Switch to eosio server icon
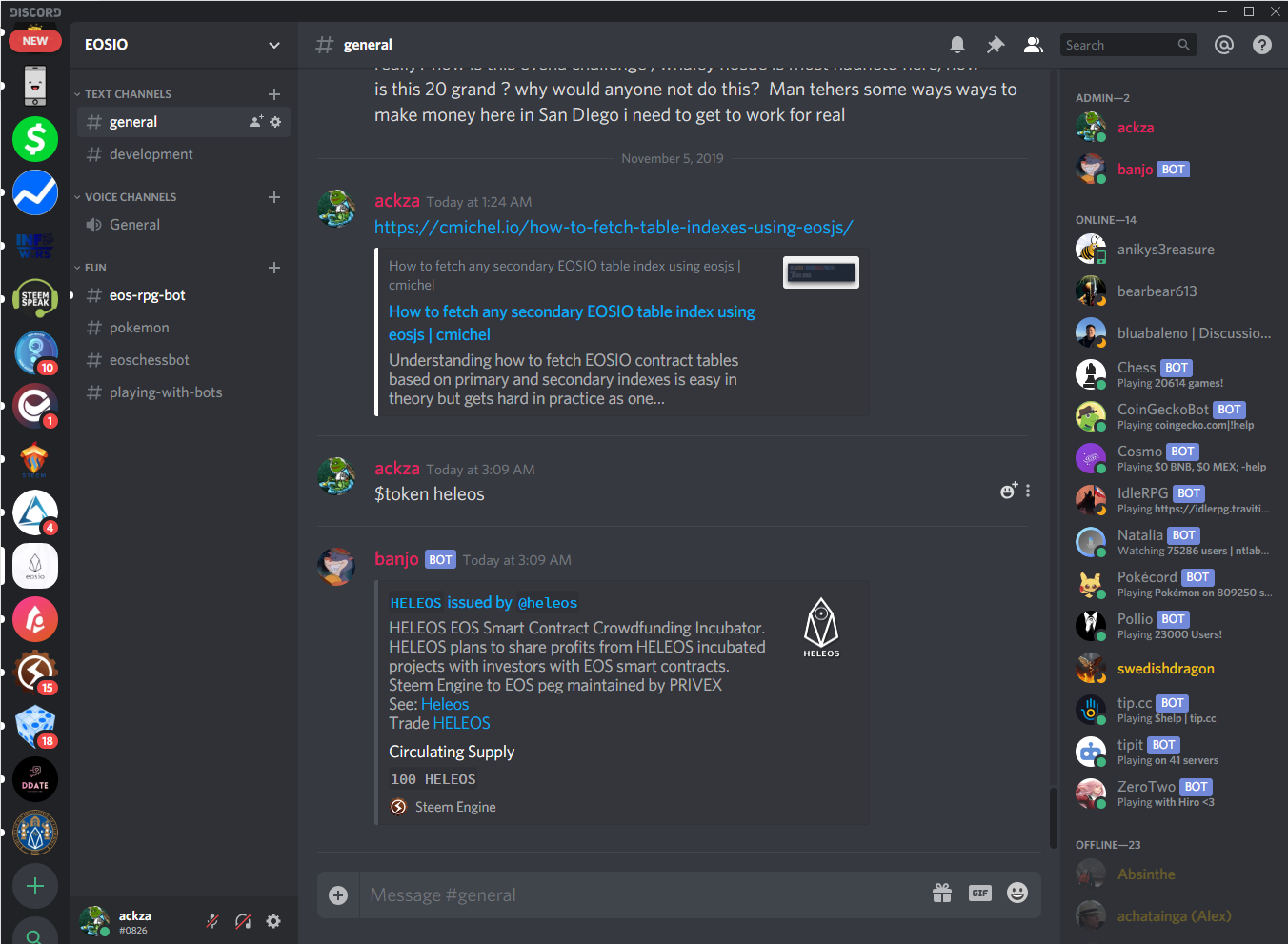 coord(35,566)
